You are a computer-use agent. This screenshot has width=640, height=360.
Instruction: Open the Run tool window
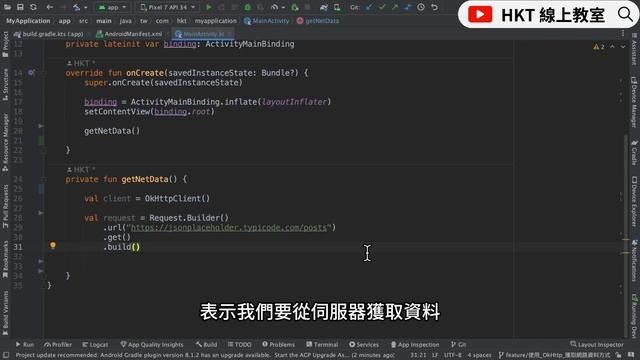pos(24,344)
